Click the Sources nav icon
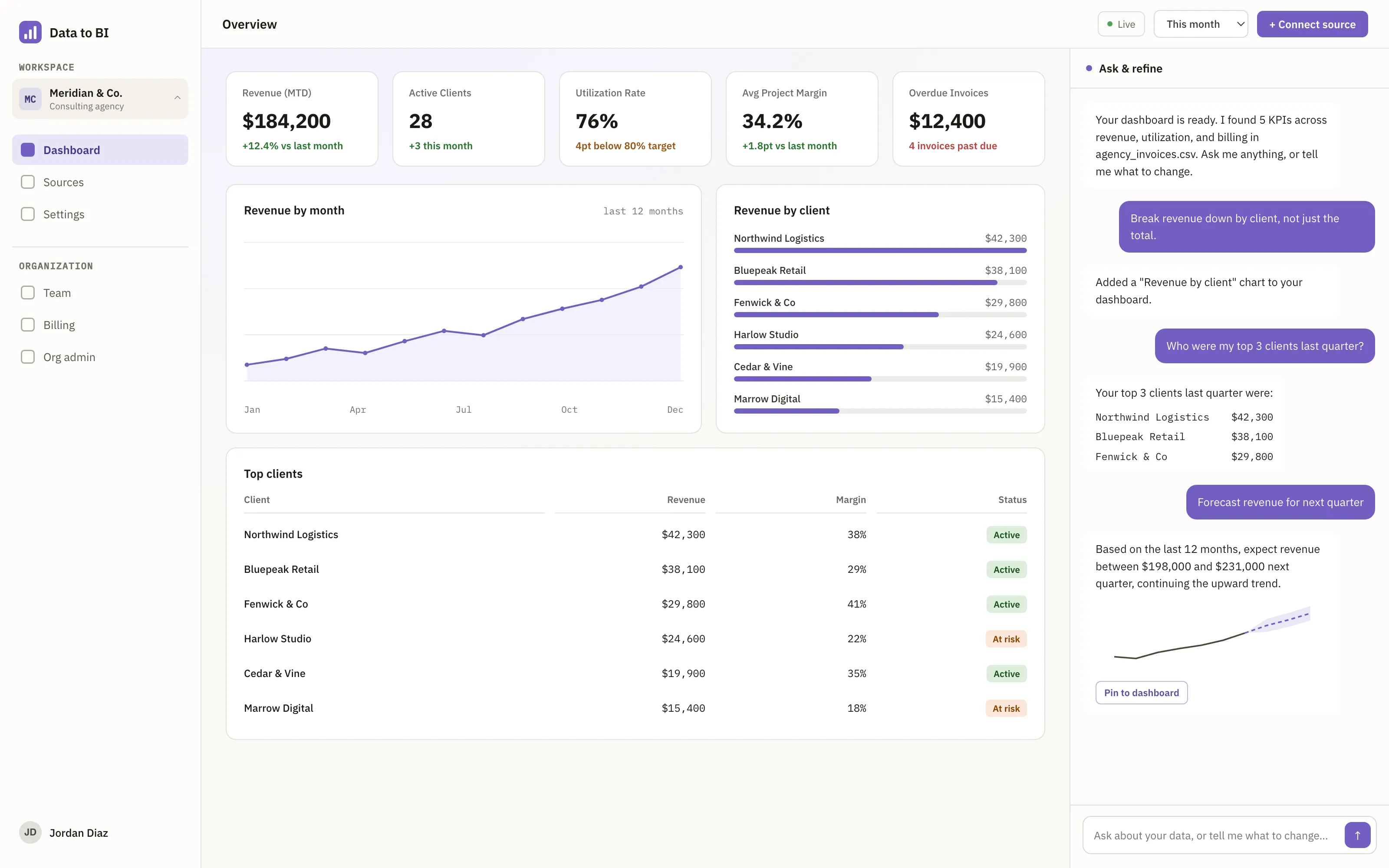 27,182
